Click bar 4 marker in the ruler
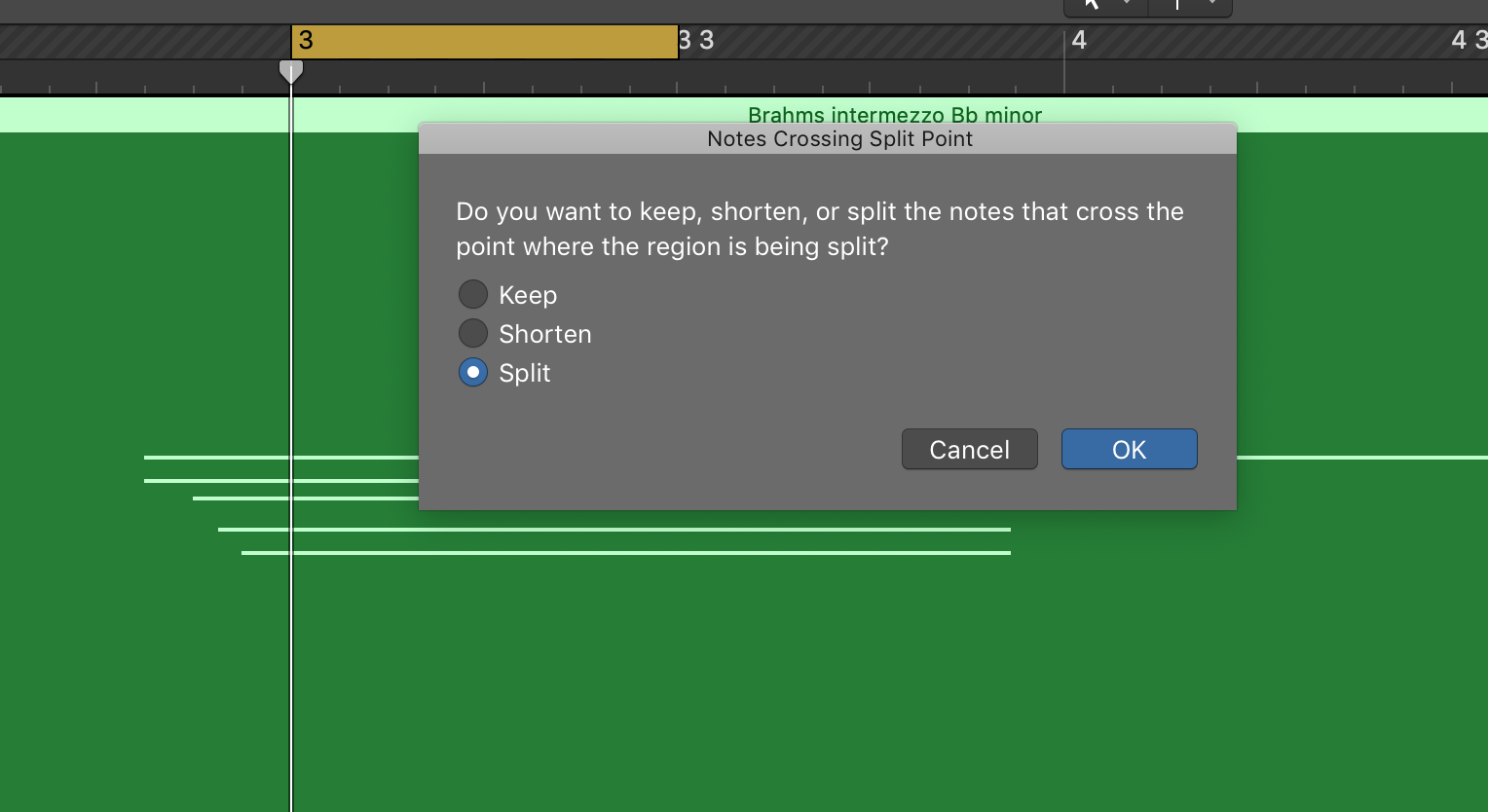This screenshot has height=812, width=1488. click(x=1078, y=41)
